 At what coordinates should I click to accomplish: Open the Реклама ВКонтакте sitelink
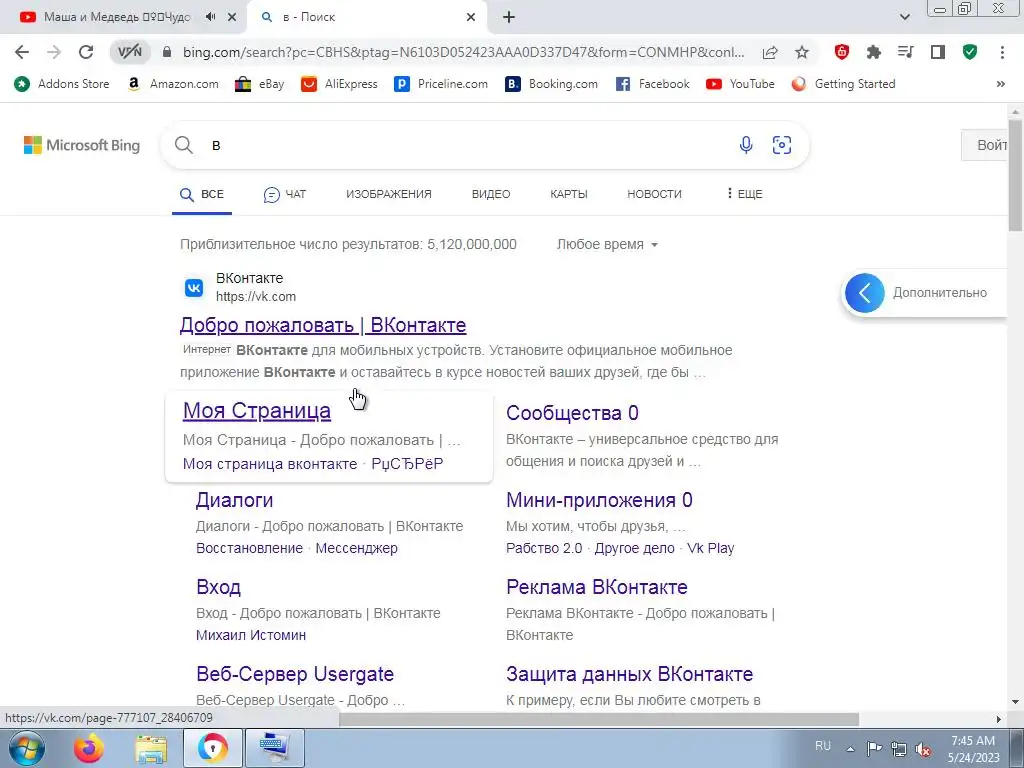point(597,587)
